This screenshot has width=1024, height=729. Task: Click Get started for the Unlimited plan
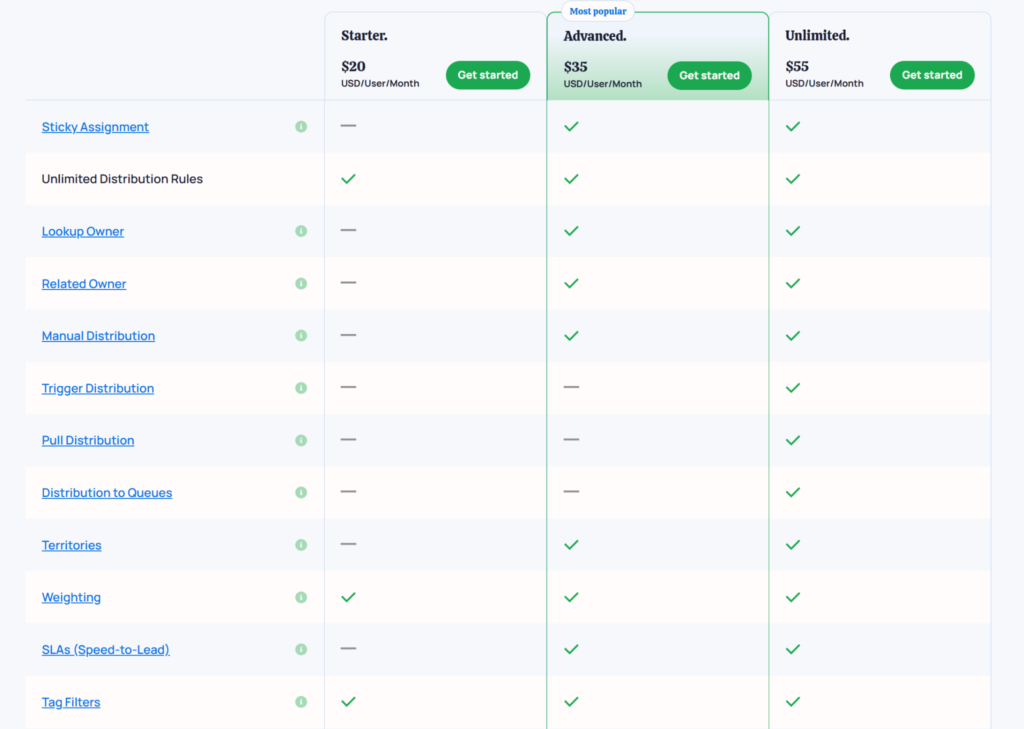click(932, 75)
